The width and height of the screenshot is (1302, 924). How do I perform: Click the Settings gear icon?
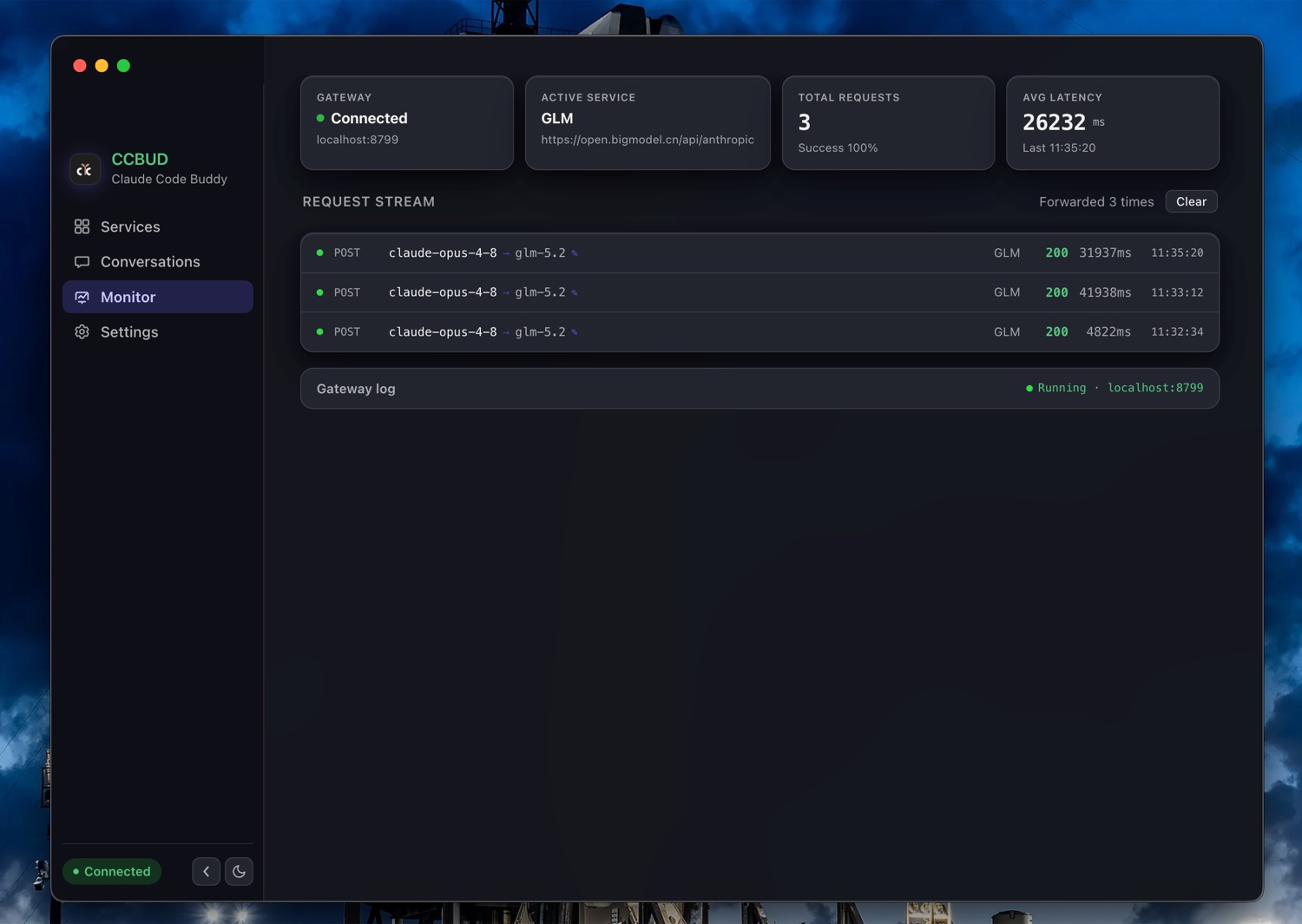(82, 332)
